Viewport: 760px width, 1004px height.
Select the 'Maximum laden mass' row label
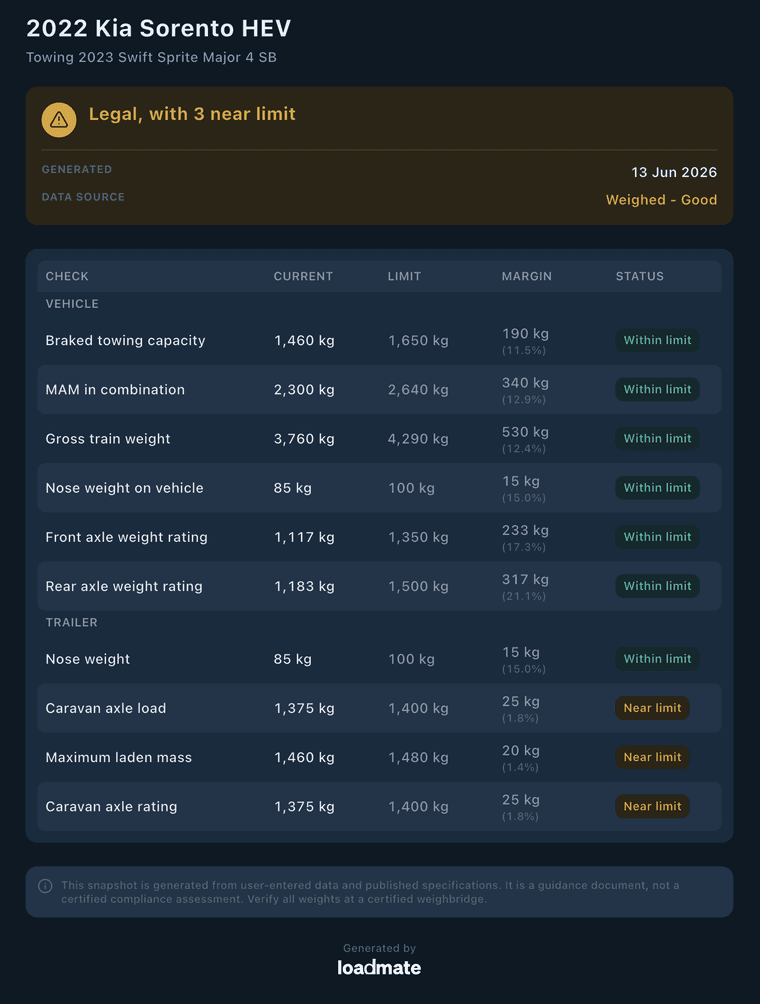click(x=118, y=757)
